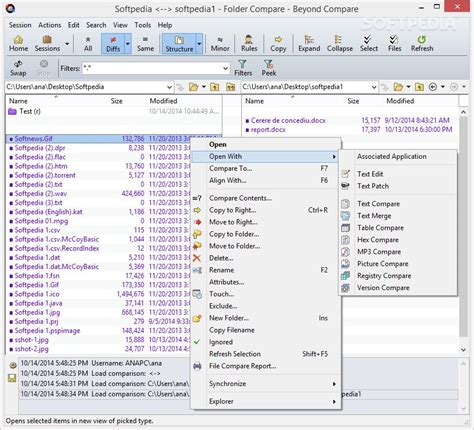Sort left pane by Size column
This screenshot has height=430, width=474.
[x=117, y=101]
